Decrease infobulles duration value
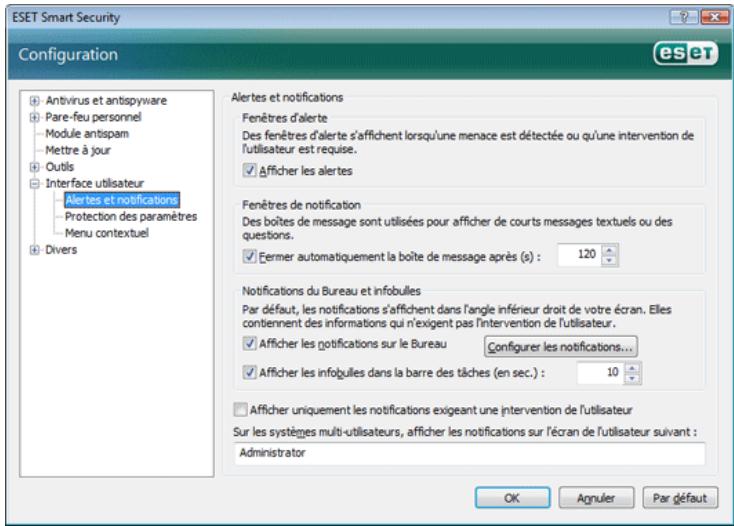This screenshot has height=526, width=734. coord(632,379)
